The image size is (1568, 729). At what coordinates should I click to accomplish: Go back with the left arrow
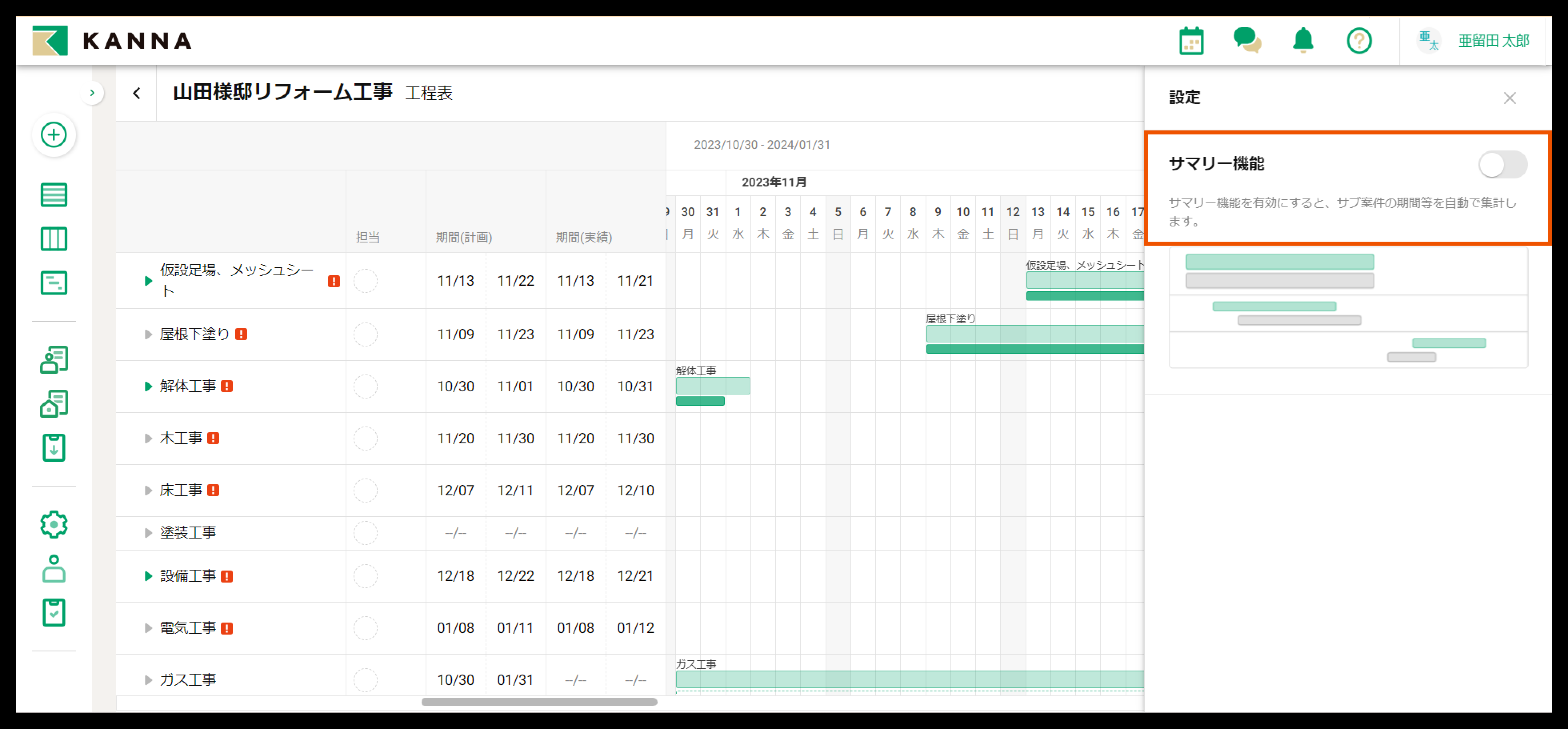pos(136,93)
